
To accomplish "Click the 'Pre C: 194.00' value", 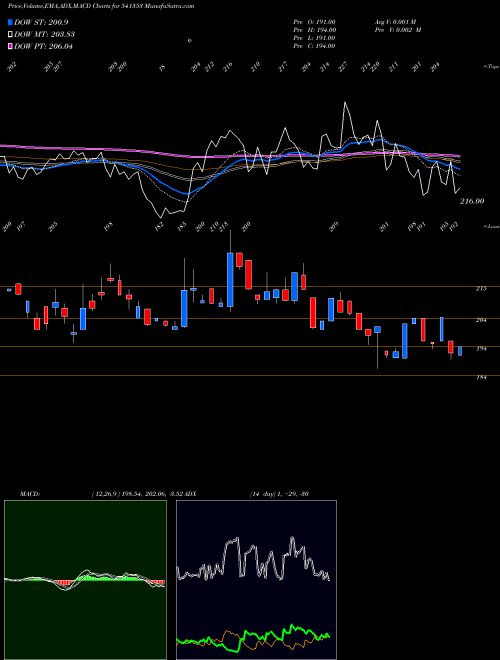I will coord(314,46).
